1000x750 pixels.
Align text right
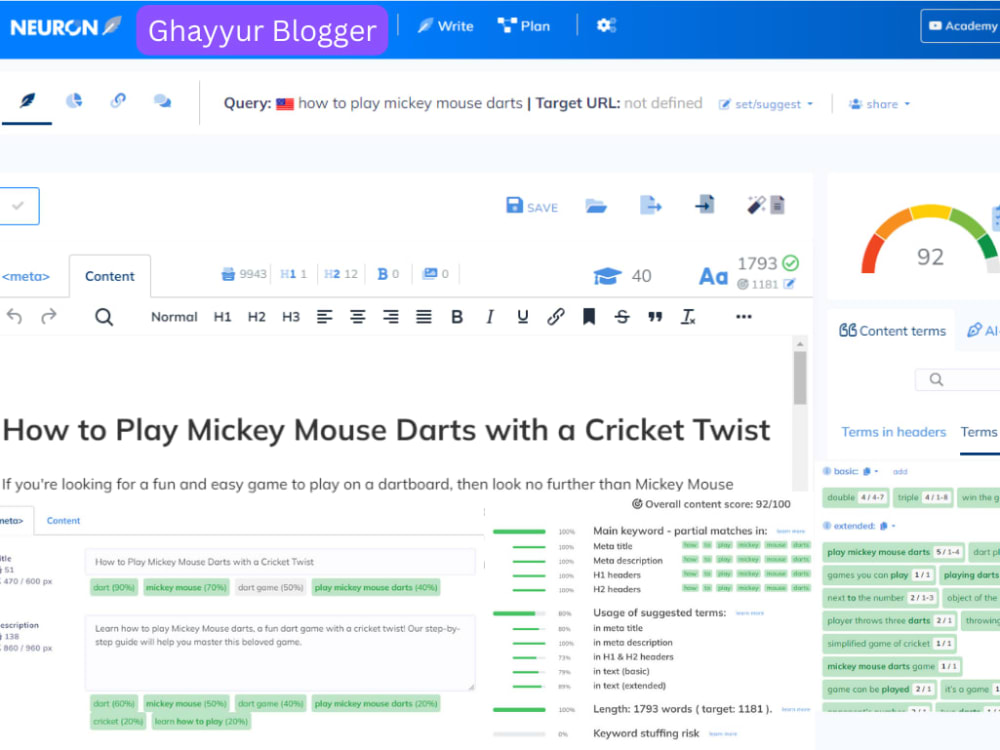391,317
